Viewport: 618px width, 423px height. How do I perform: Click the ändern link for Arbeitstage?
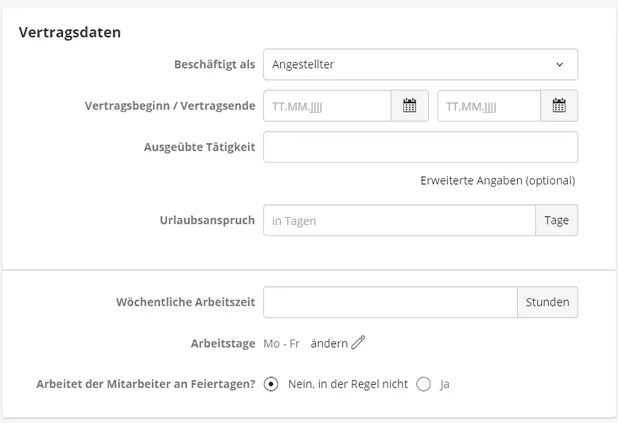click(x=329, y=343)
